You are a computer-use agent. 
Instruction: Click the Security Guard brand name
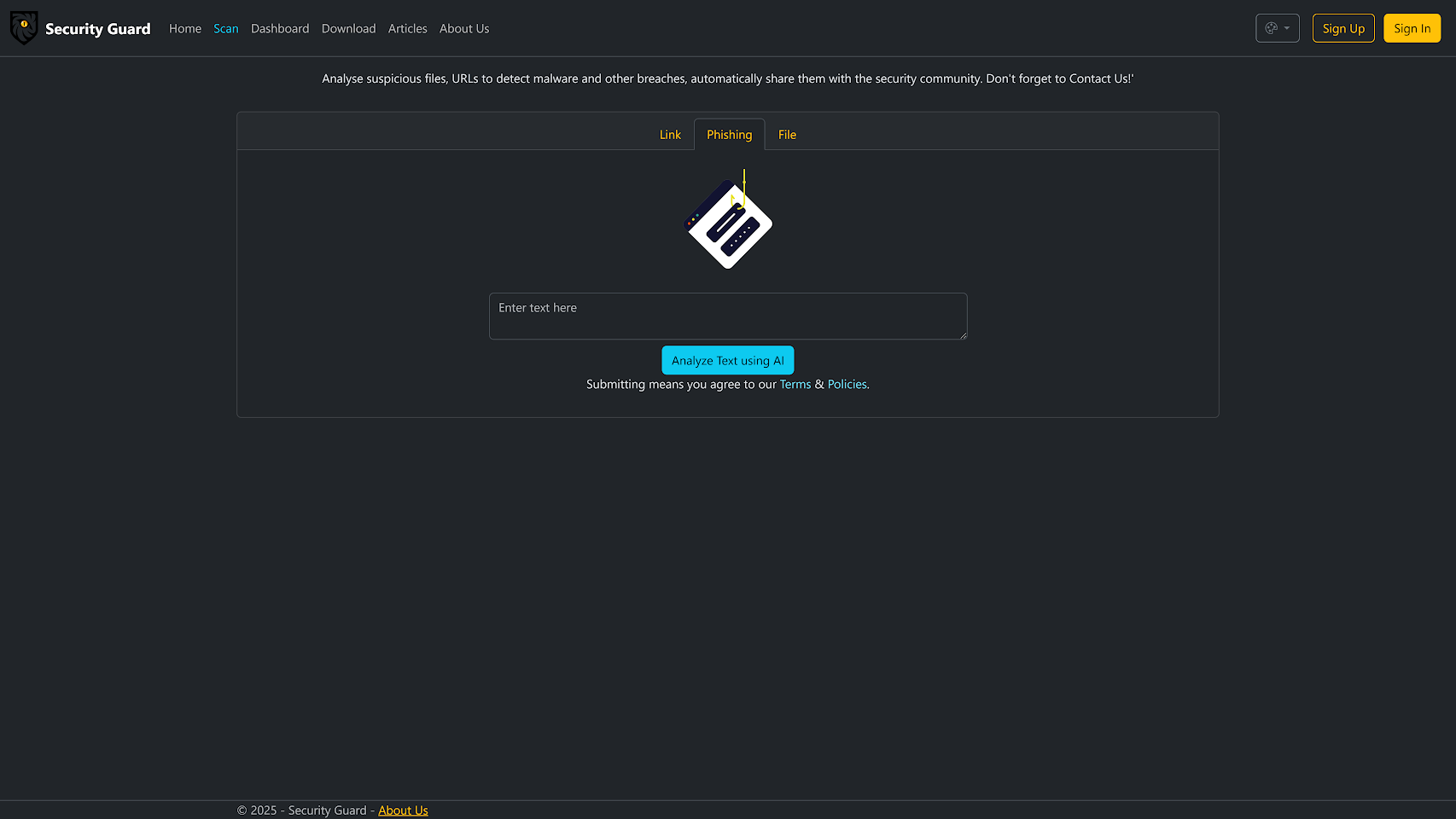pyautogui.click(x=97, y=29)
